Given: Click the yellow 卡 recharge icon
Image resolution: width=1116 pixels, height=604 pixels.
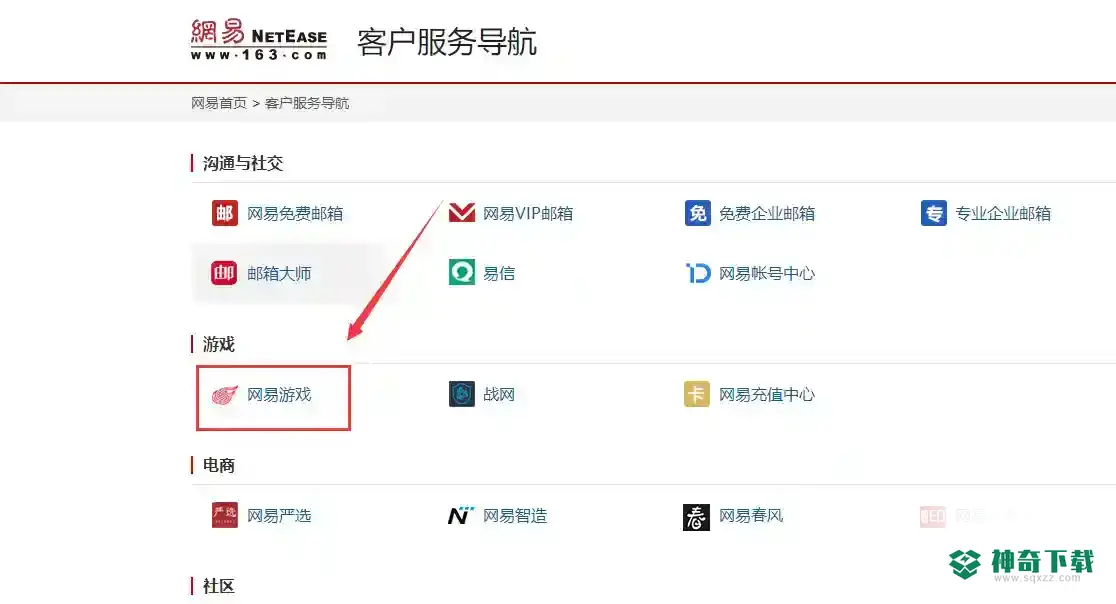Looking at the screenshot, I should point(697,394).
